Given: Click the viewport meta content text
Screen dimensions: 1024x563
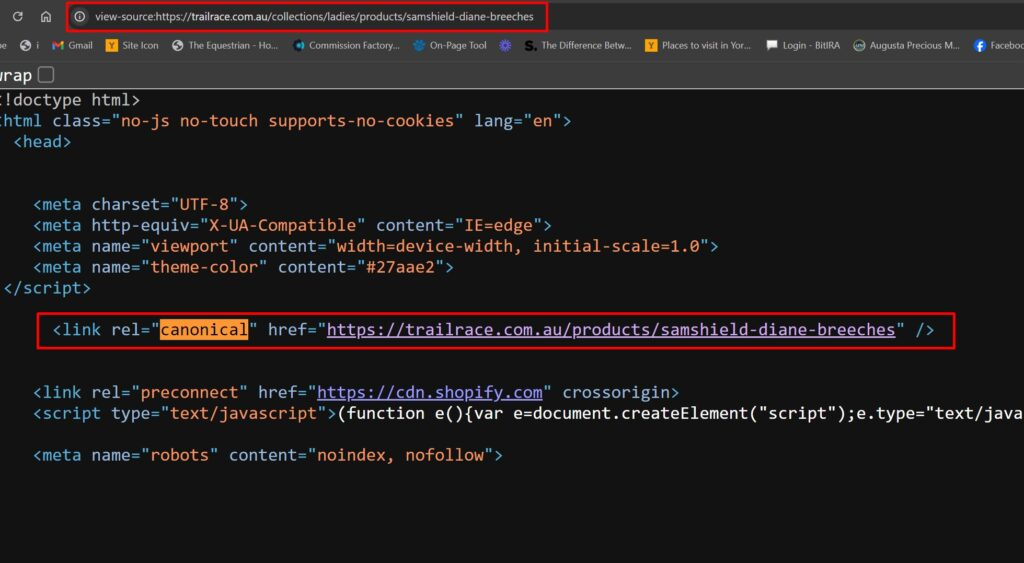Looking at the screenshot, I should pyautogui.click(x=518, y=246).
